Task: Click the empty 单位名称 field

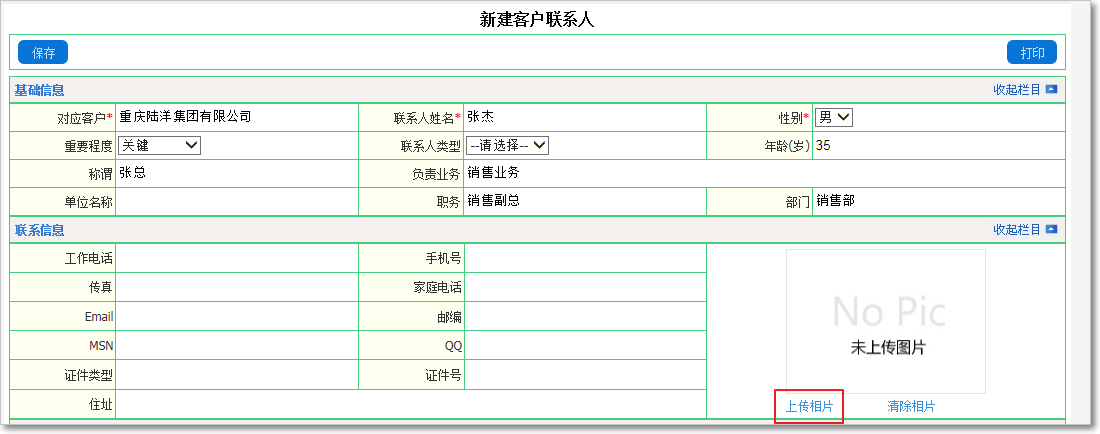Action: [237, 202]
